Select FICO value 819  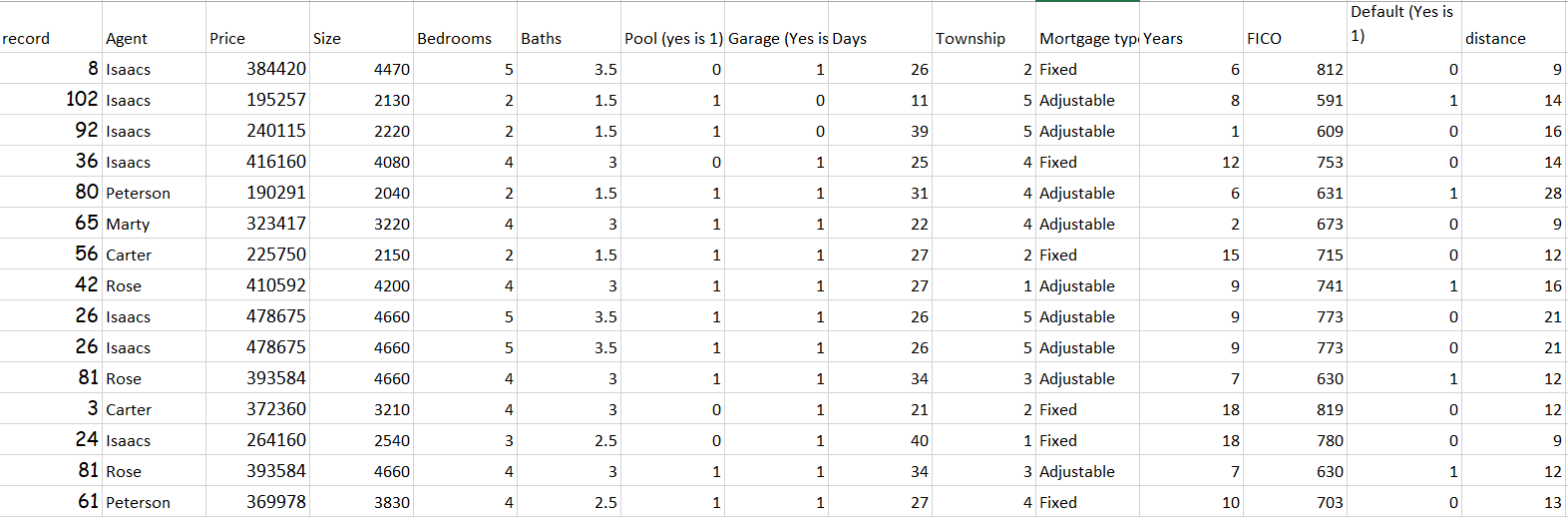(1295, 409)
